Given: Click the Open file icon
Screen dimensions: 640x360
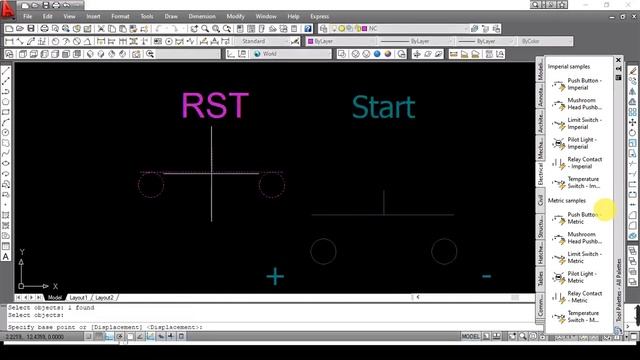Looking at the screenshot, I should tap(20, 29).
